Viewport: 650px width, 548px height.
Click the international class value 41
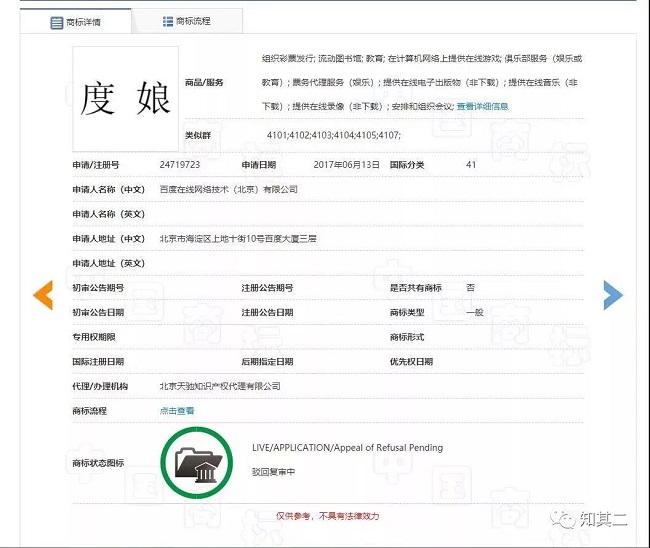[x=471, y=164]
